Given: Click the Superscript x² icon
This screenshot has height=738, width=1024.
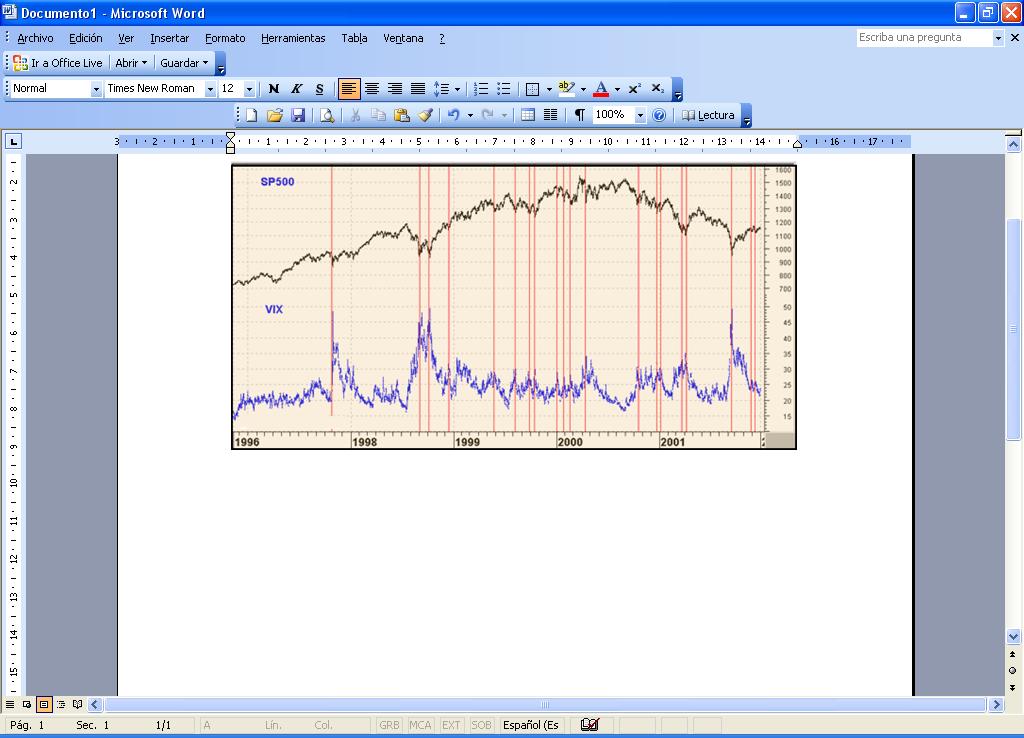Looking at the screenshot, I should [635, 89].
